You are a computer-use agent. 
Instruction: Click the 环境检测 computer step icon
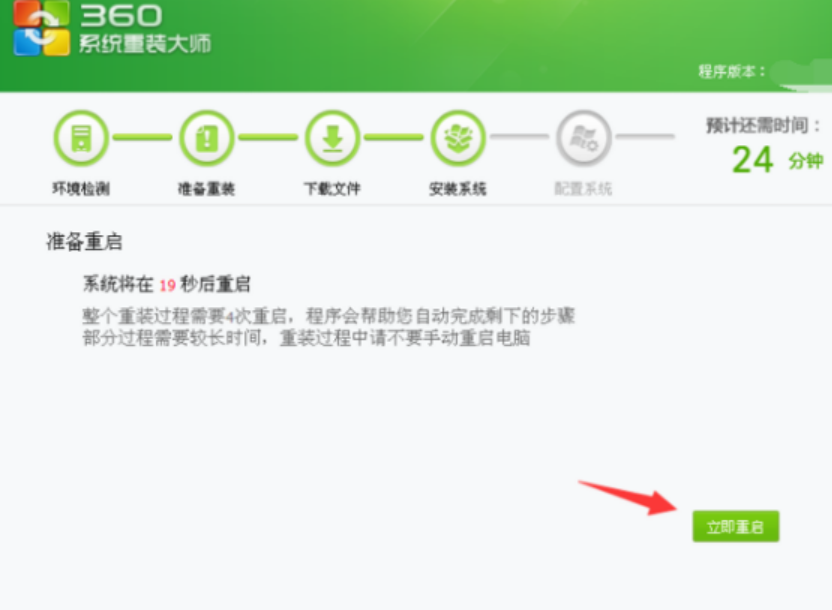coord(81,138)
